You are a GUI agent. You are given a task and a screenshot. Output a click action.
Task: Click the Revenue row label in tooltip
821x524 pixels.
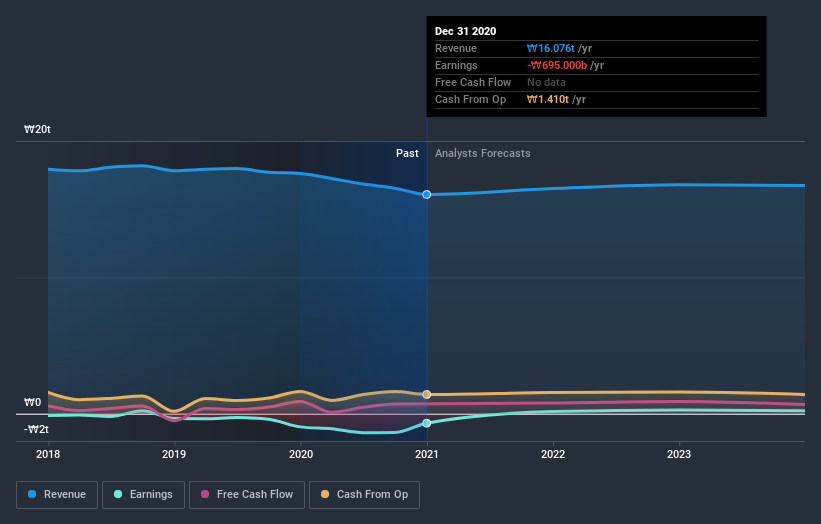tap(456, 48)
